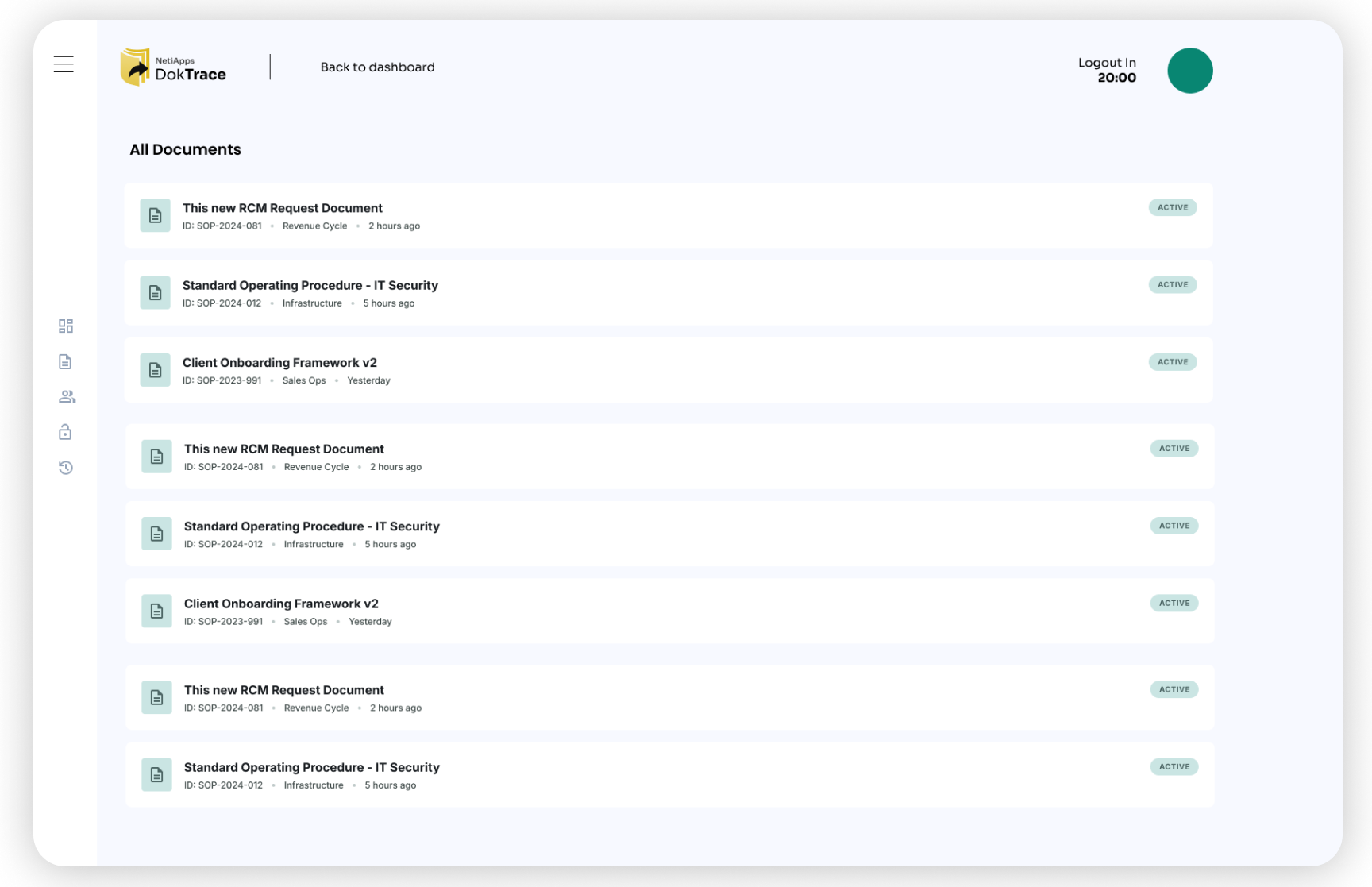Click the green user avatar
The width and height of the screenshot is (1372, 887).
pyautogui.click(x=1189, y=71)
